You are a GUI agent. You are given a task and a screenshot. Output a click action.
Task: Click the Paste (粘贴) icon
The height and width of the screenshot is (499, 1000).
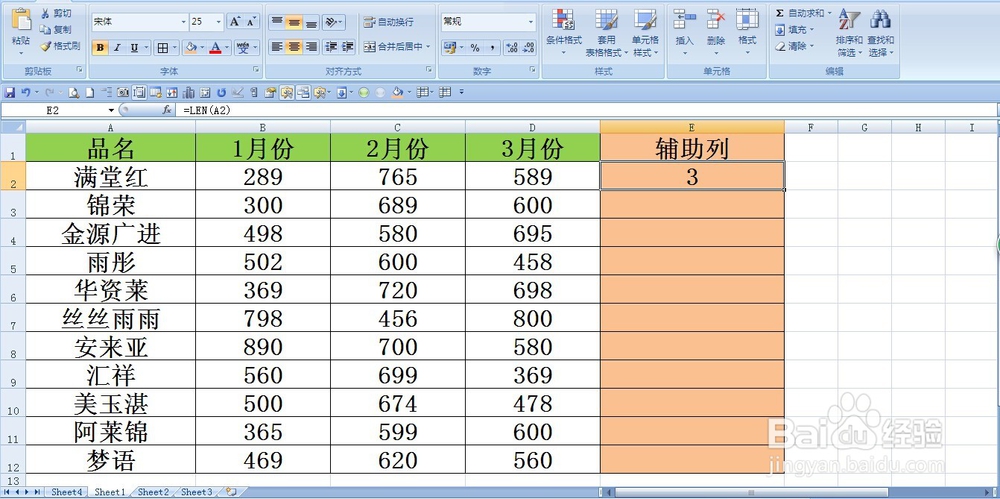click(21, 20)
